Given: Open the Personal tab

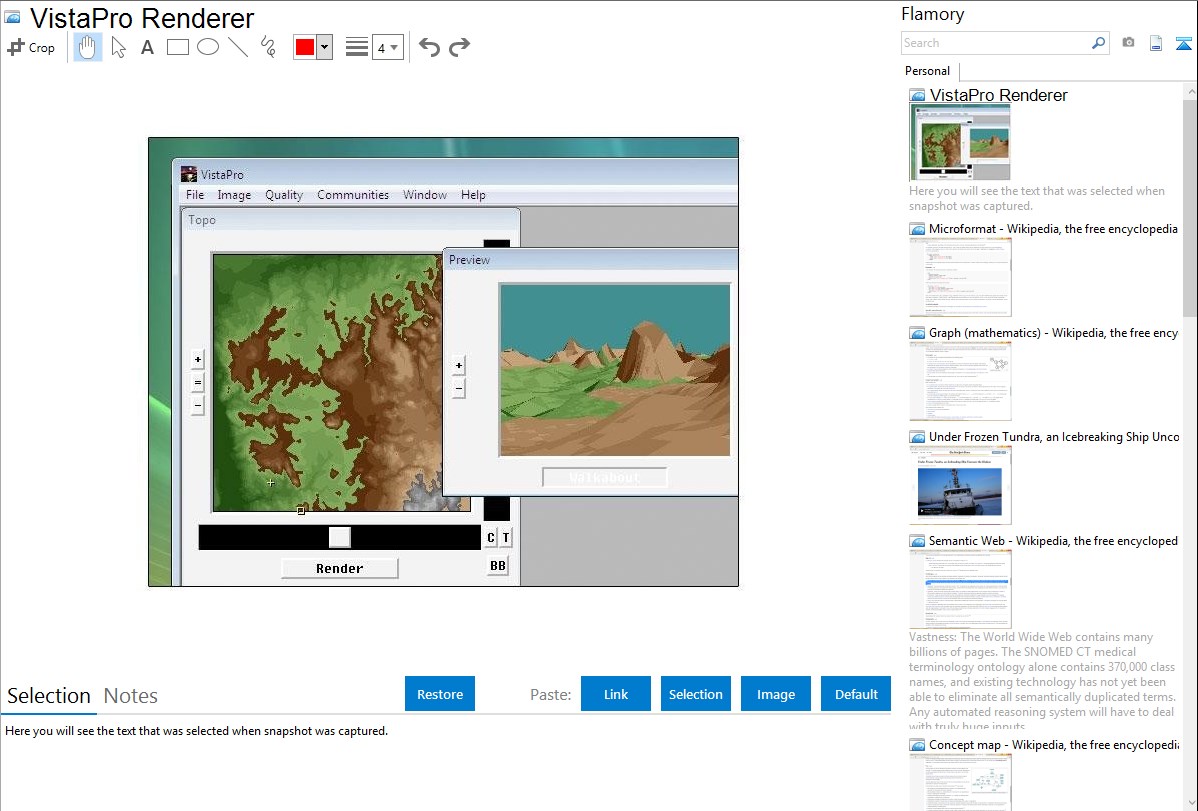Looking at the screenshot, I should point(928,71).
